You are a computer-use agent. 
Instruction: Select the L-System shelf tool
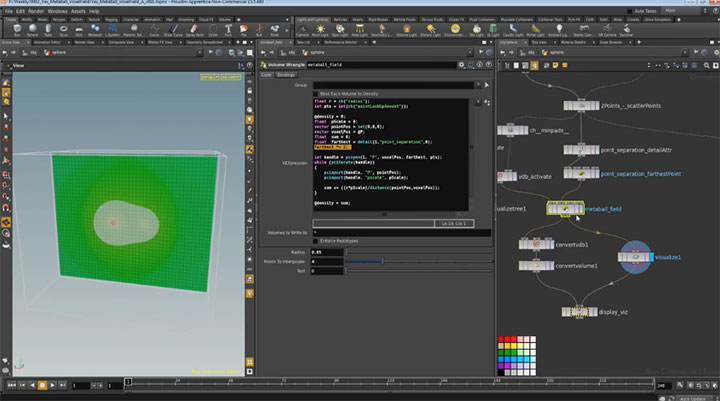[112, 30]
